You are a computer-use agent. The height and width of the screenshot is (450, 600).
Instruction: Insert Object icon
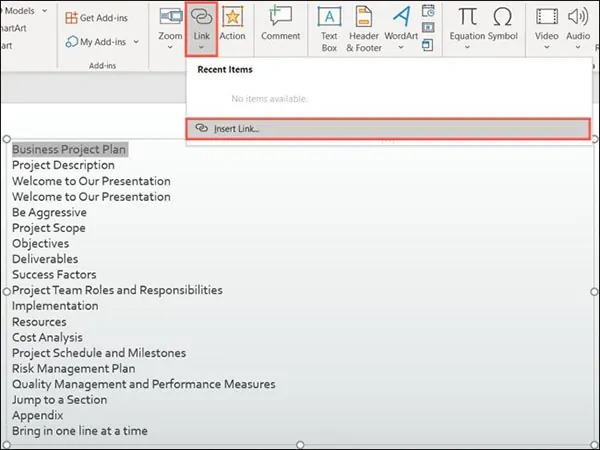click(428, 45)
